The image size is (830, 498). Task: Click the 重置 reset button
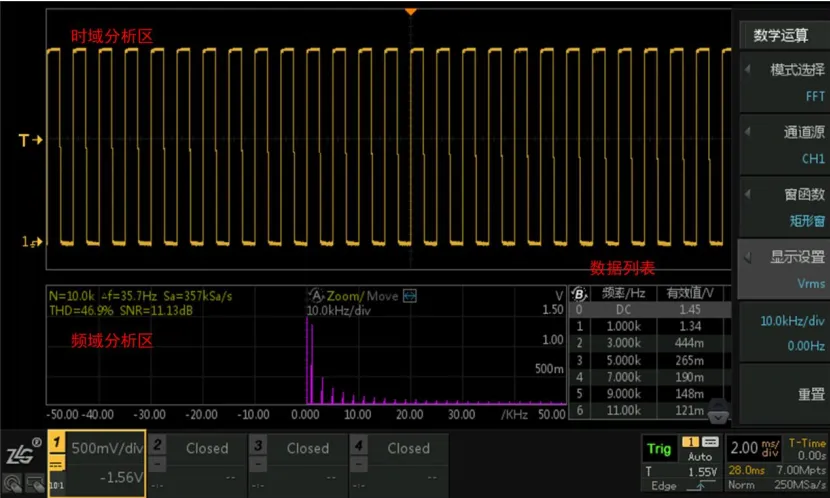click(784, 394)
